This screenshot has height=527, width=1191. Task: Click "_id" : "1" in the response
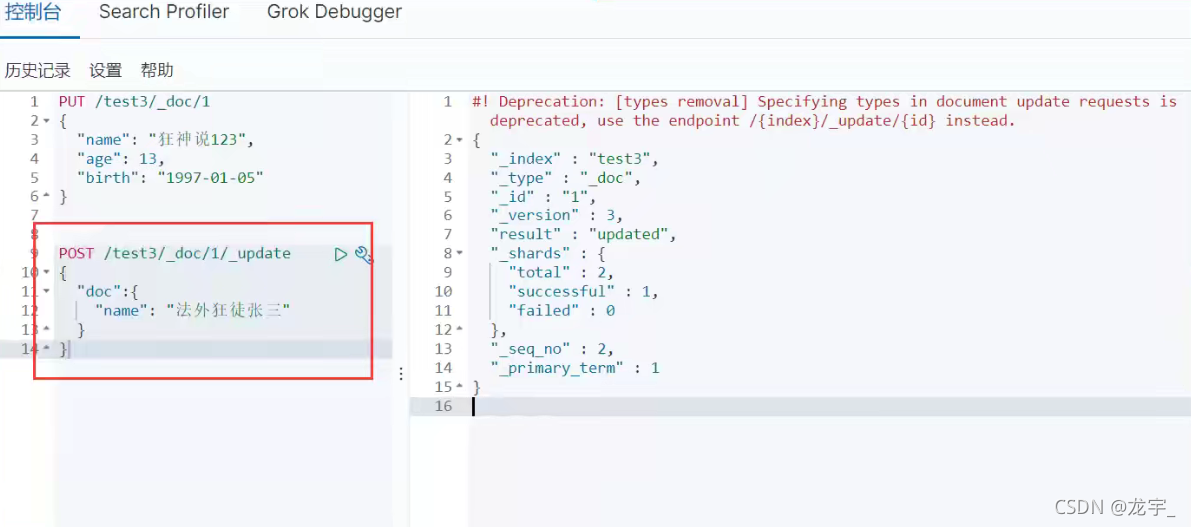[543, 197]
